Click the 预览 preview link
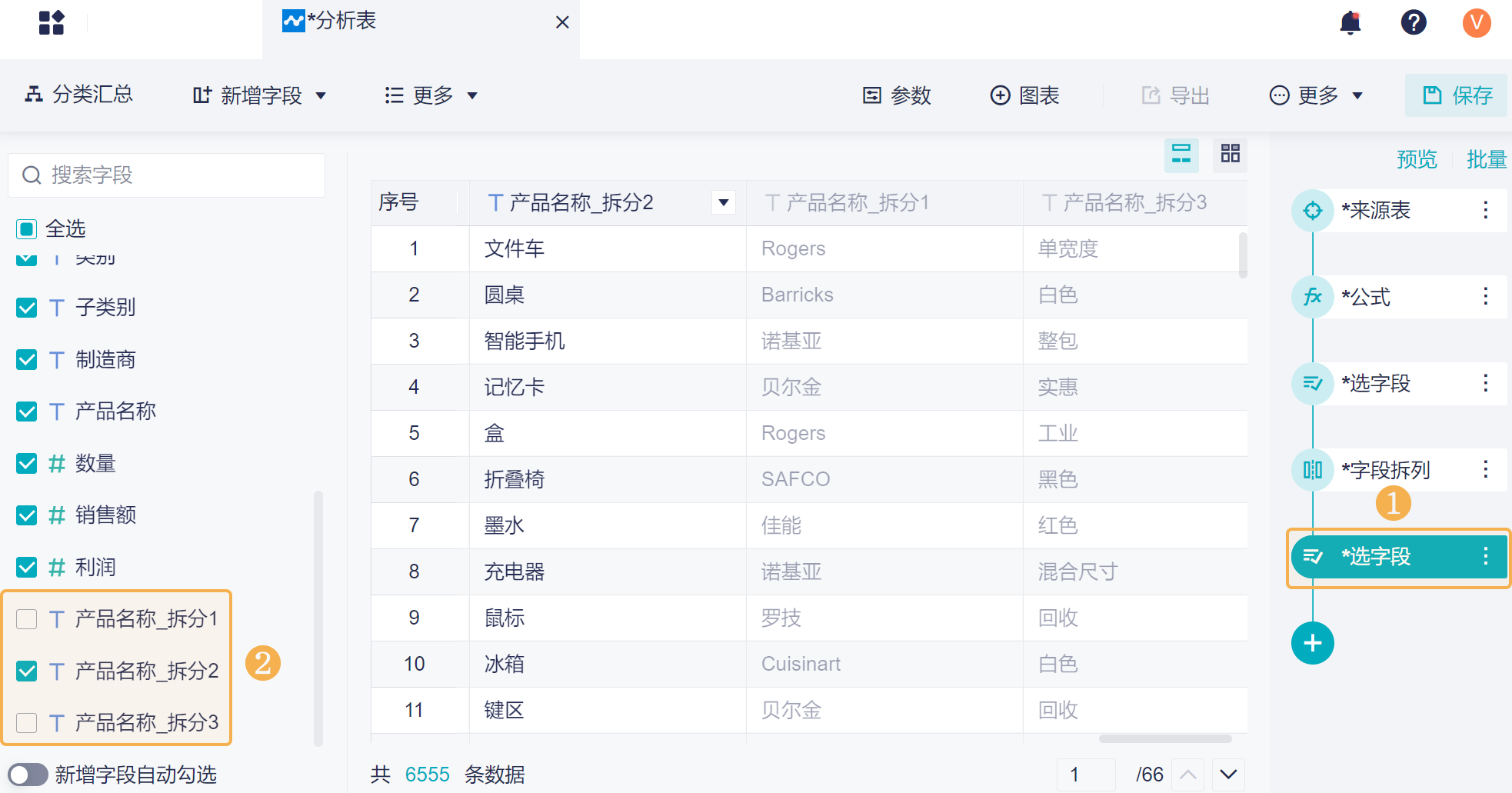The height and width of the screenshot is (793, 1512). pyautogui.click(x=1417, y=159)
